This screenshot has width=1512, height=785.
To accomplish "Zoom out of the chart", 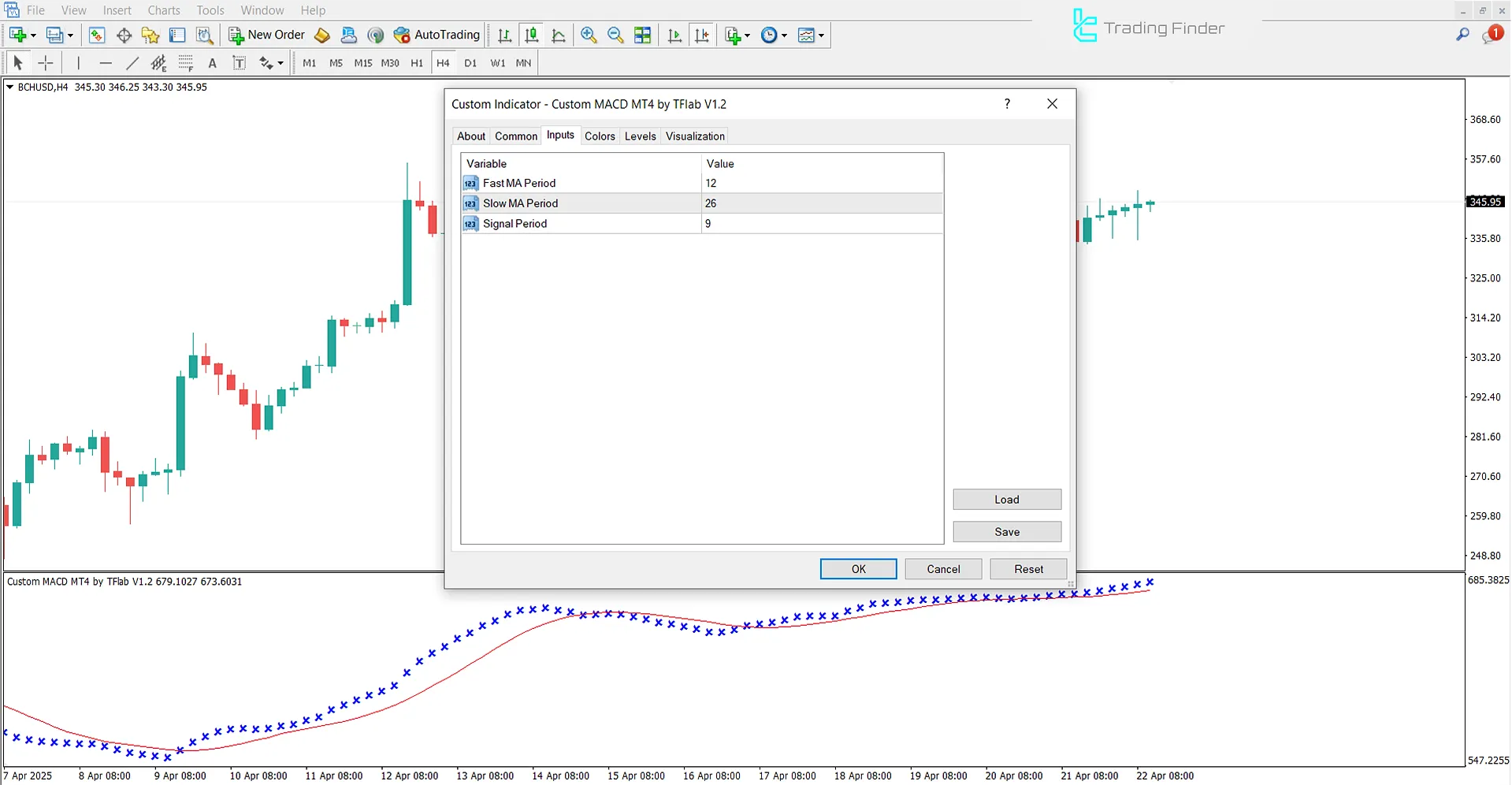I will (615, 35).
